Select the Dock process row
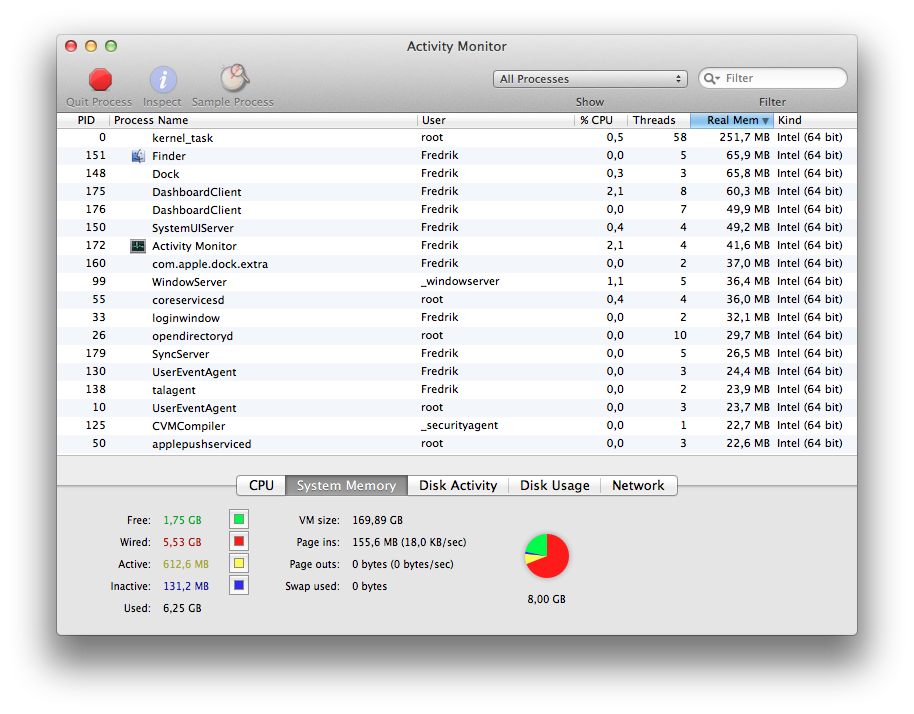The image size is (914, 714). [457, 174]
